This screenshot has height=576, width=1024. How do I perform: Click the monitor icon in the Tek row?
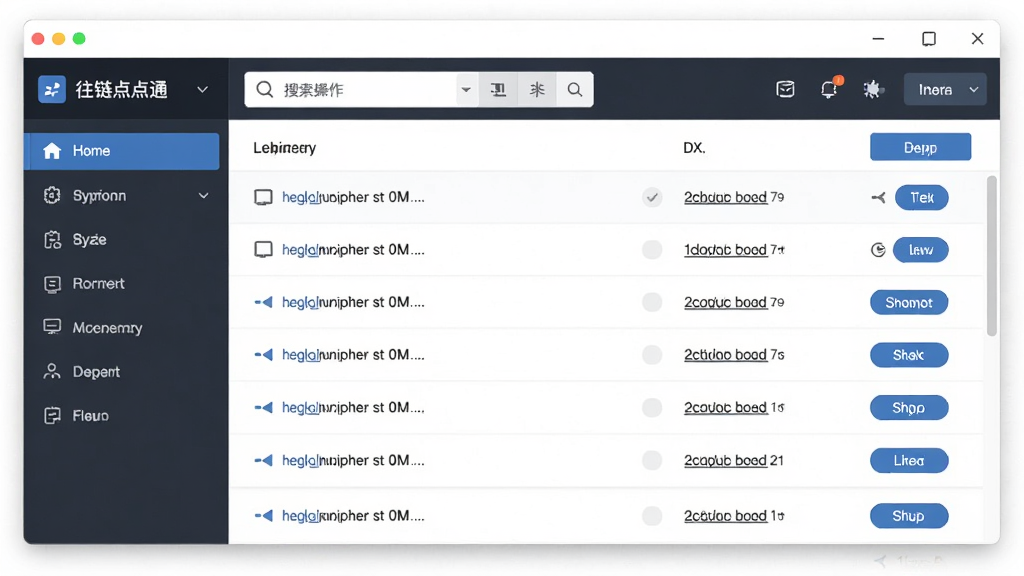(263, 197)
